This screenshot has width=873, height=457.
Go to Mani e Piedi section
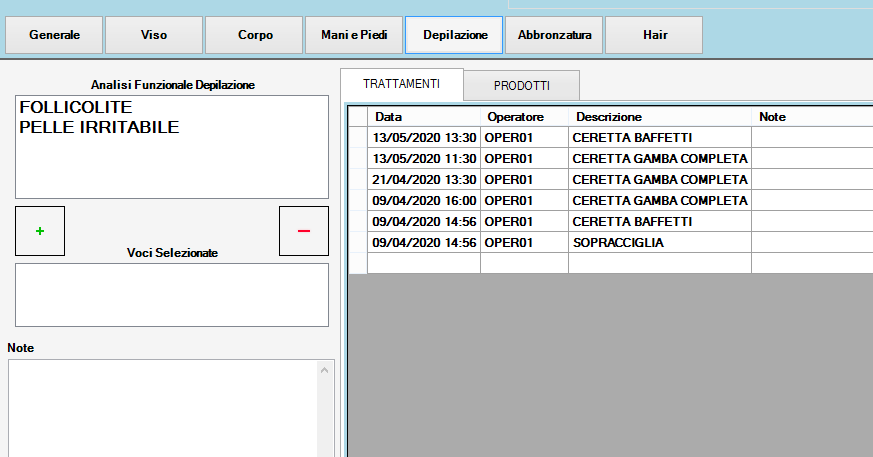coord(354,35)
